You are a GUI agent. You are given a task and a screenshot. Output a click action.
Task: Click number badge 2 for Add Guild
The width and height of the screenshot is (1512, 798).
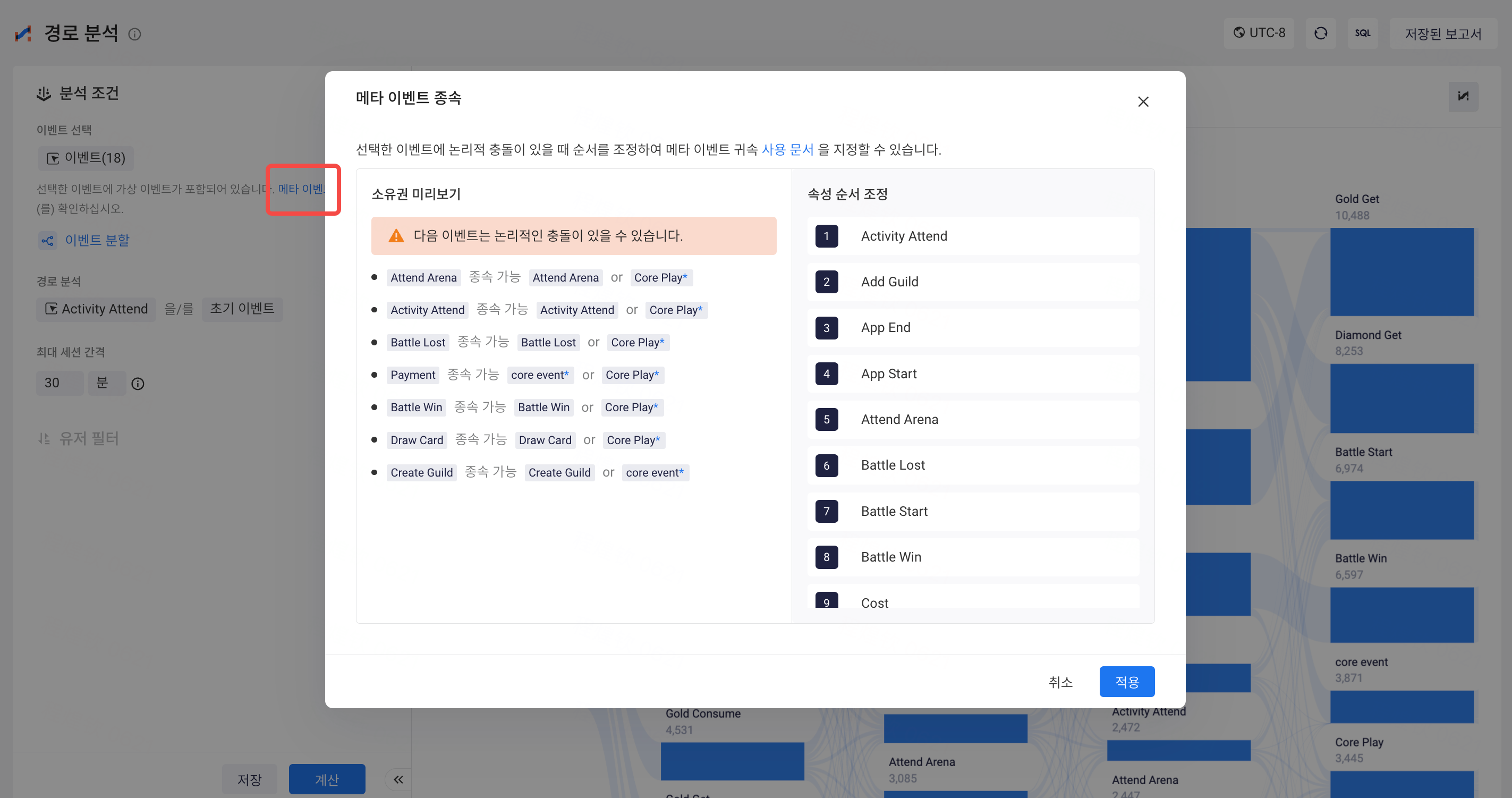[x=826, y=282]
